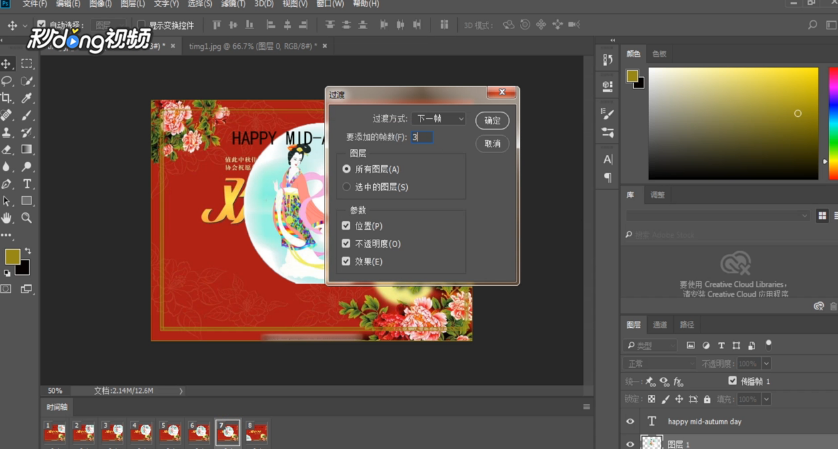This screenshot has width=838, height=449.
Task: Select the Rectangular Marquee tool
Action: (26, 64)
